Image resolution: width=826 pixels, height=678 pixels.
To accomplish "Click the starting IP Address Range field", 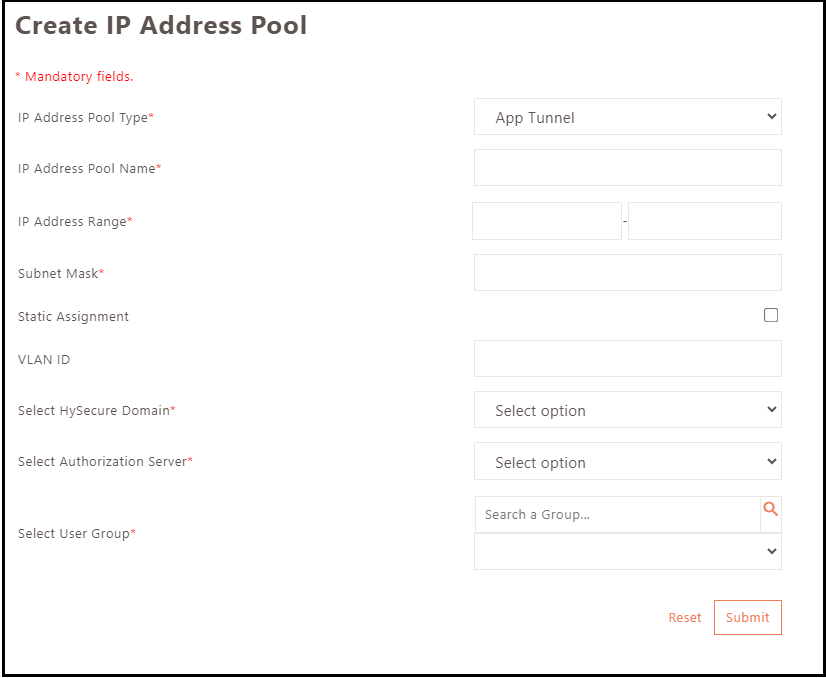I will pyautogui.click(x=547, y=221).
